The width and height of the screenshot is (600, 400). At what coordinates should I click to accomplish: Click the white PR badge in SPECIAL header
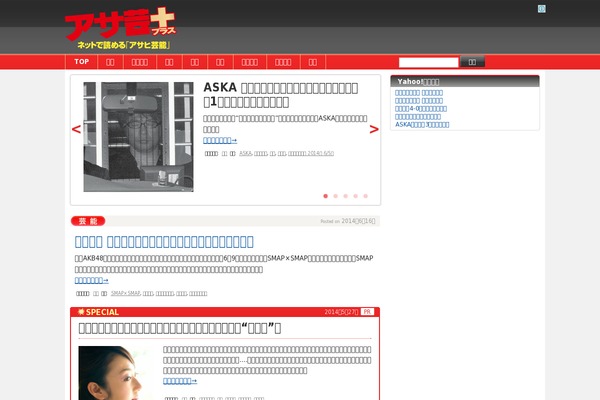(367, 312)
